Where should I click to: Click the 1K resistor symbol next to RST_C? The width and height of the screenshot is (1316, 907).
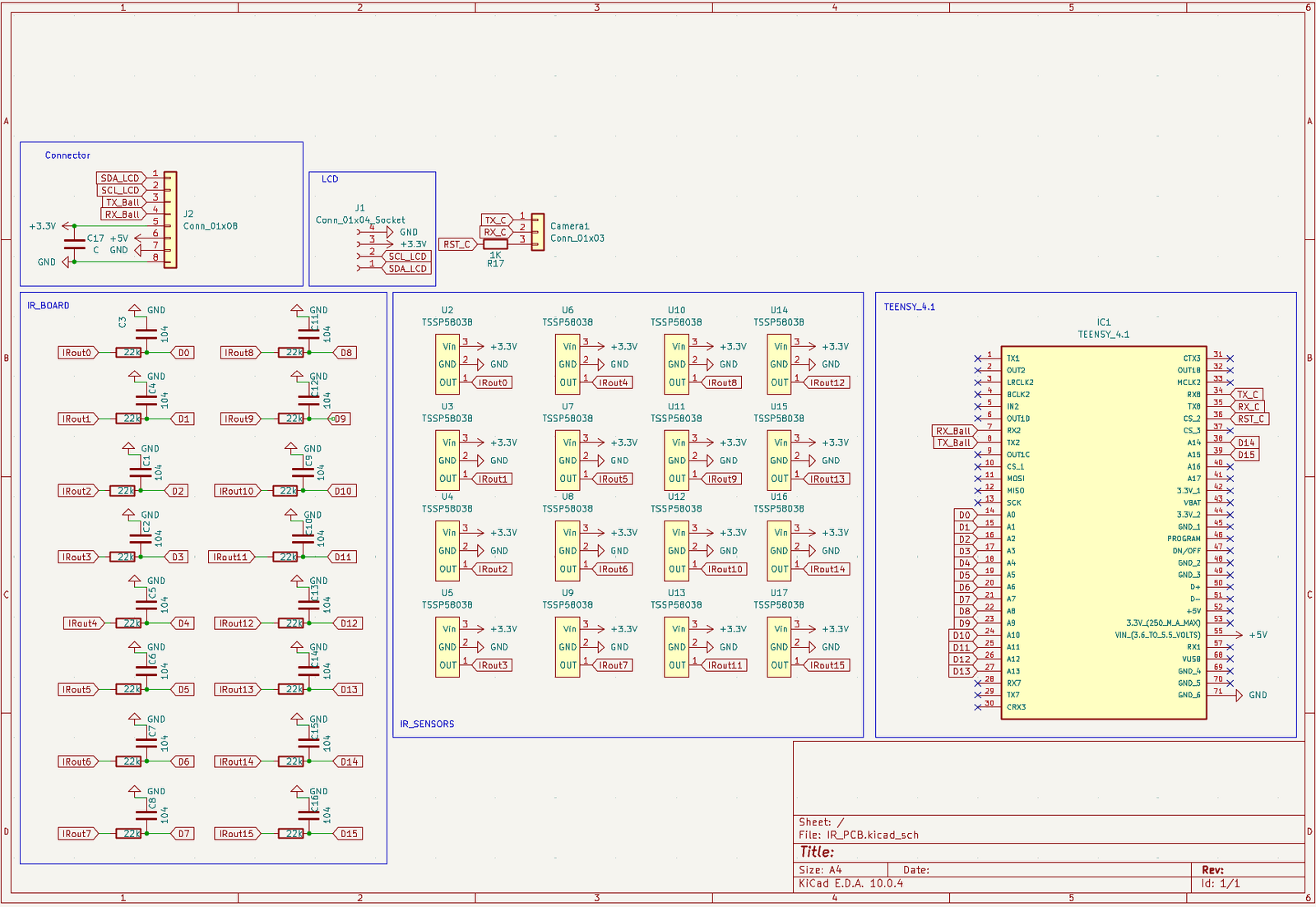coord(495,244)
